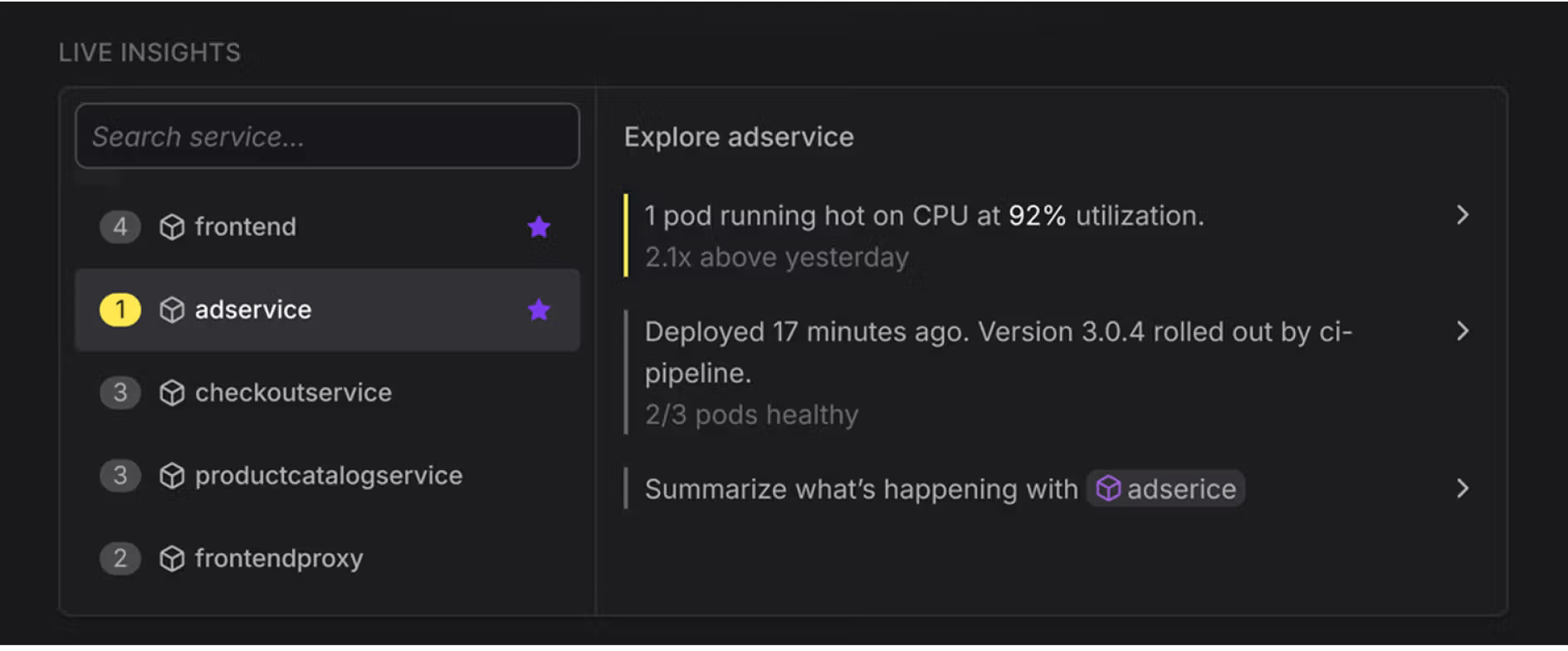Select productcatalogservice in the list
The height and width of the screenshot is (651, 1568).
point(327,476)
